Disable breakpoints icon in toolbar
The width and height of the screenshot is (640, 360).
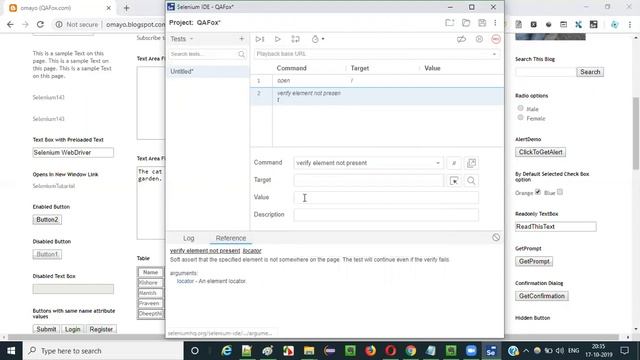click(461, 39)
